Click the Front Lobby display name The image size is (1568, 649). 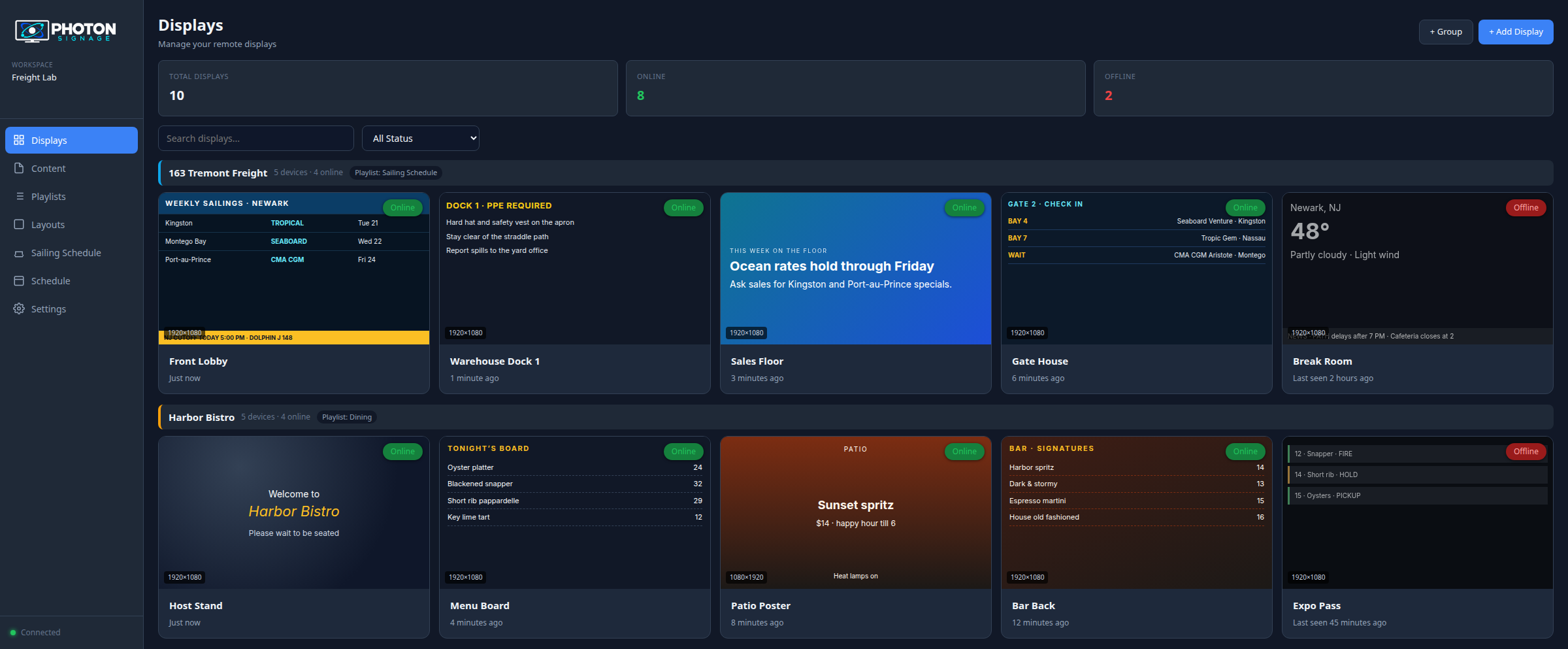coord(198,361)
